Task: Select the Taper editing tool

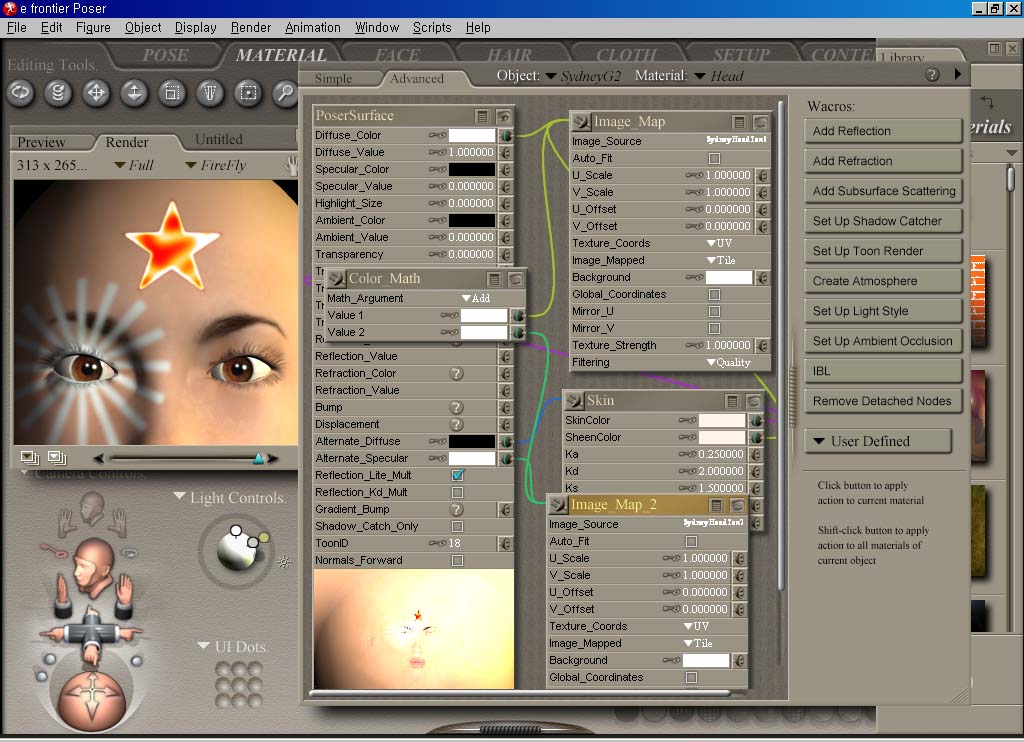Action: [210, 93]
